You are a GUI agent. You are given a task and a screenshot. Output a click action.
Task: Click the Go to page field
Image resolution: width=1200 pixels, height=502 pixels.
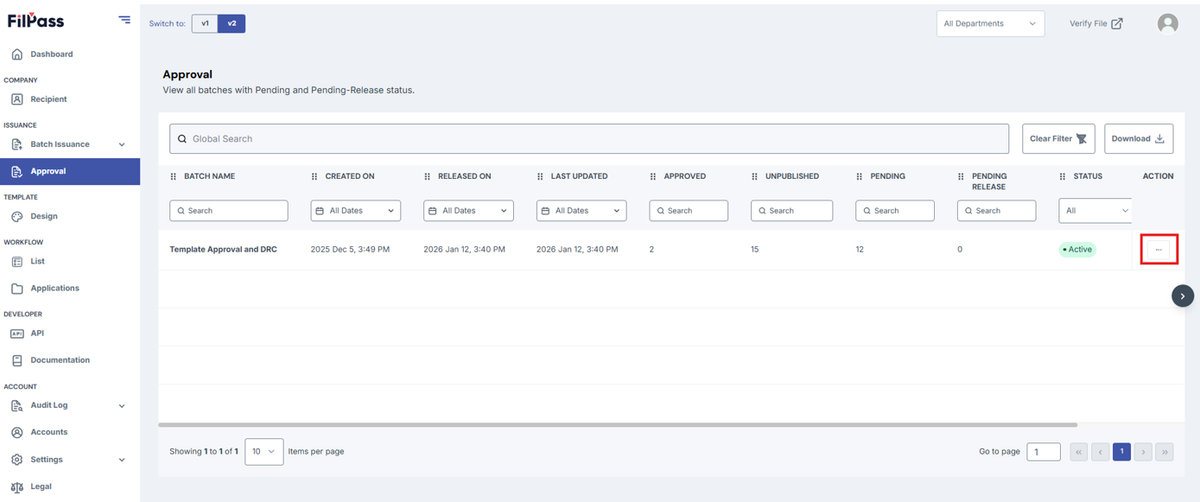point(1044,452)
